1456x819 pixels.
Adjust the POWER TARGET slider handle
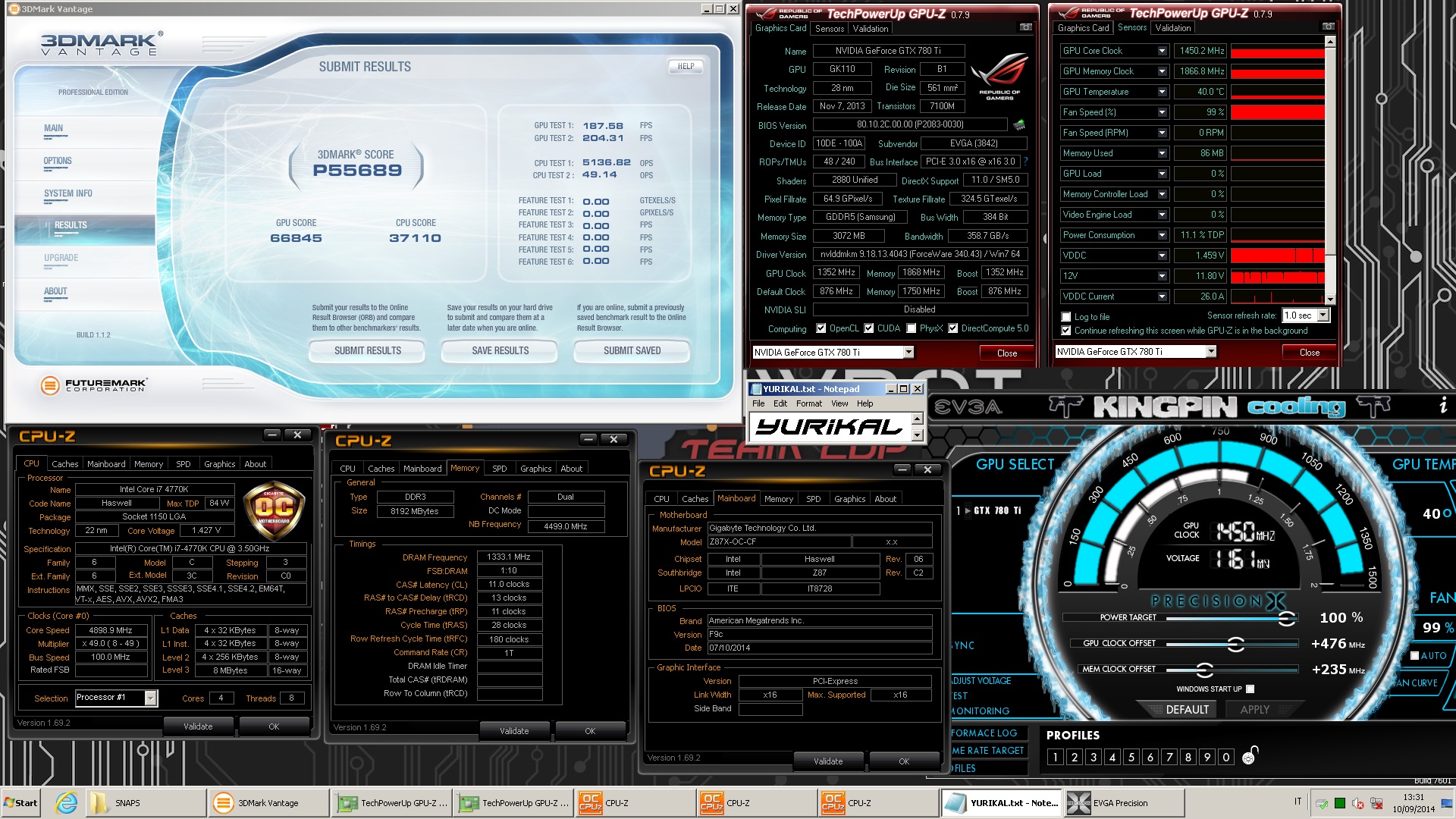point(1286,618)
